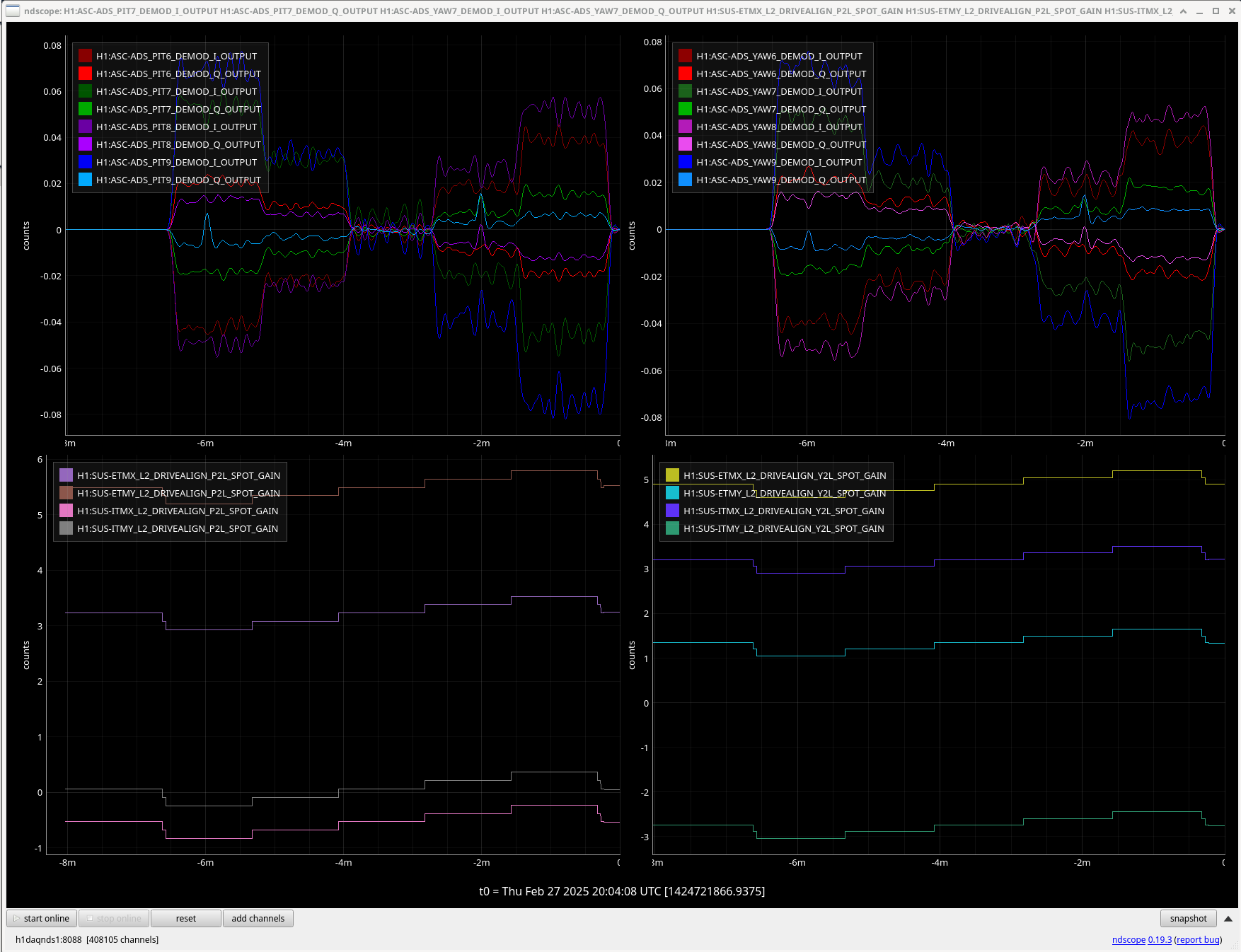This screenshot has width=1241, height=952.
Task: Click the counts axis label of PIT plot
Action: coord(26,236)
